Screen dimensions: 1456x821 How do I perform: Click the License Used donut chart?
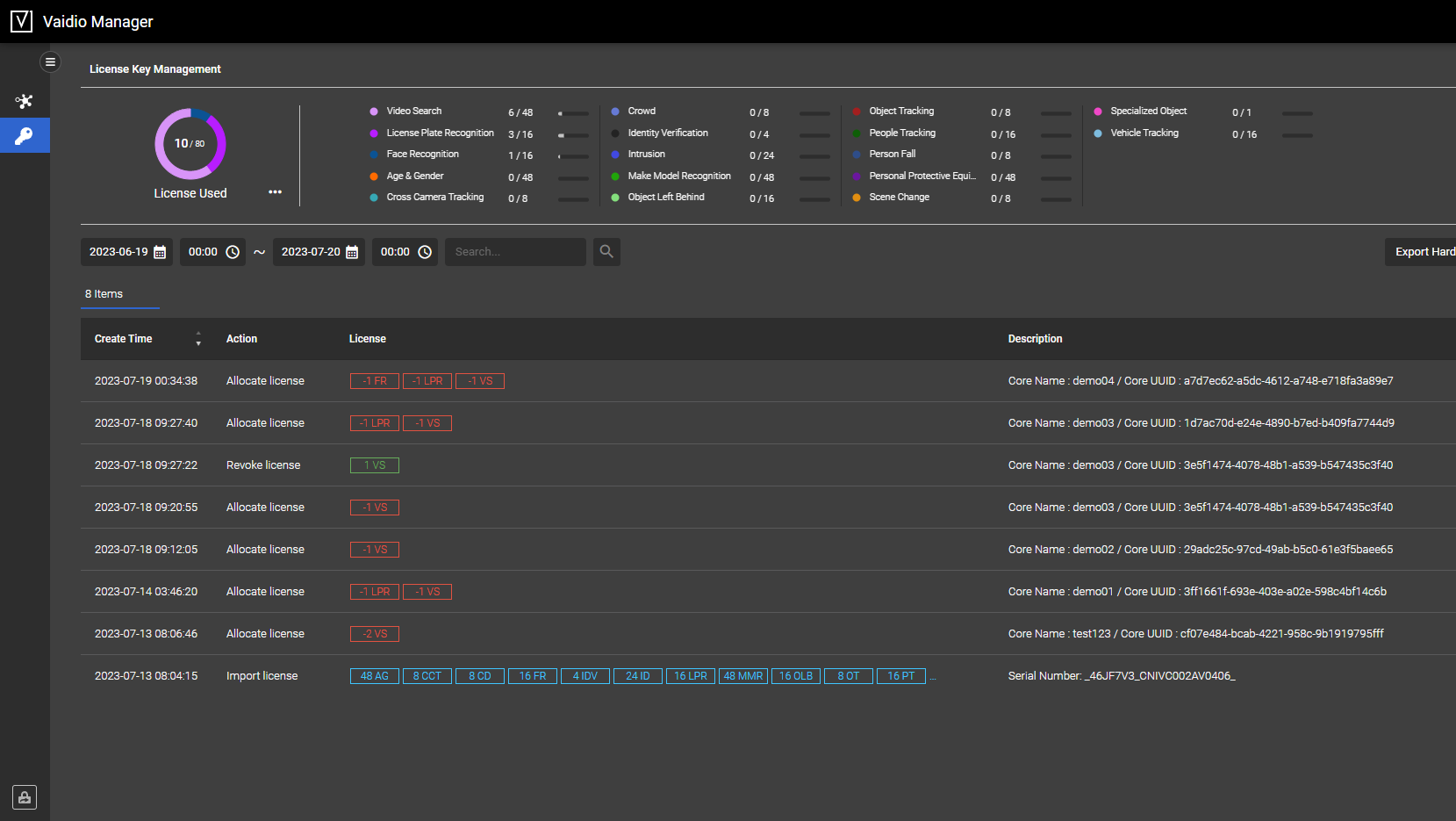tap(190, 144)
